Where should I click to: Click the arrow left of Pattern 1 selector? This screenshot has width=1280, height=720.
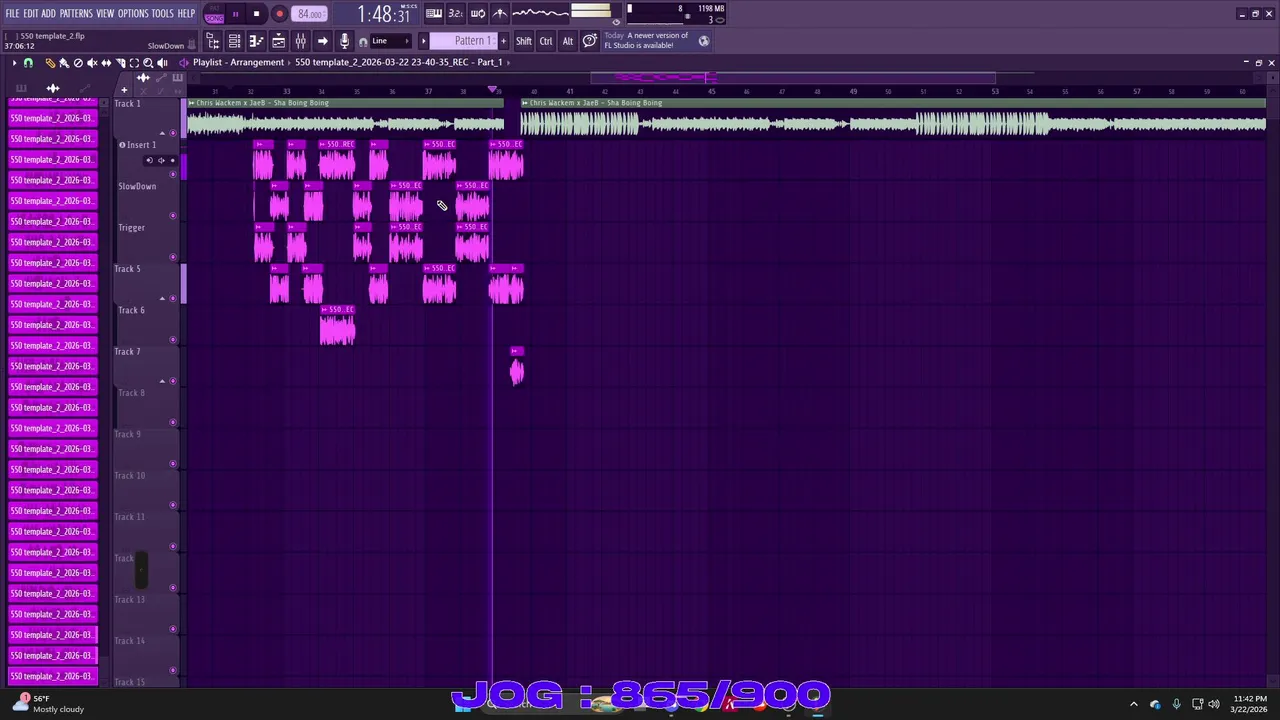[424, 41]
